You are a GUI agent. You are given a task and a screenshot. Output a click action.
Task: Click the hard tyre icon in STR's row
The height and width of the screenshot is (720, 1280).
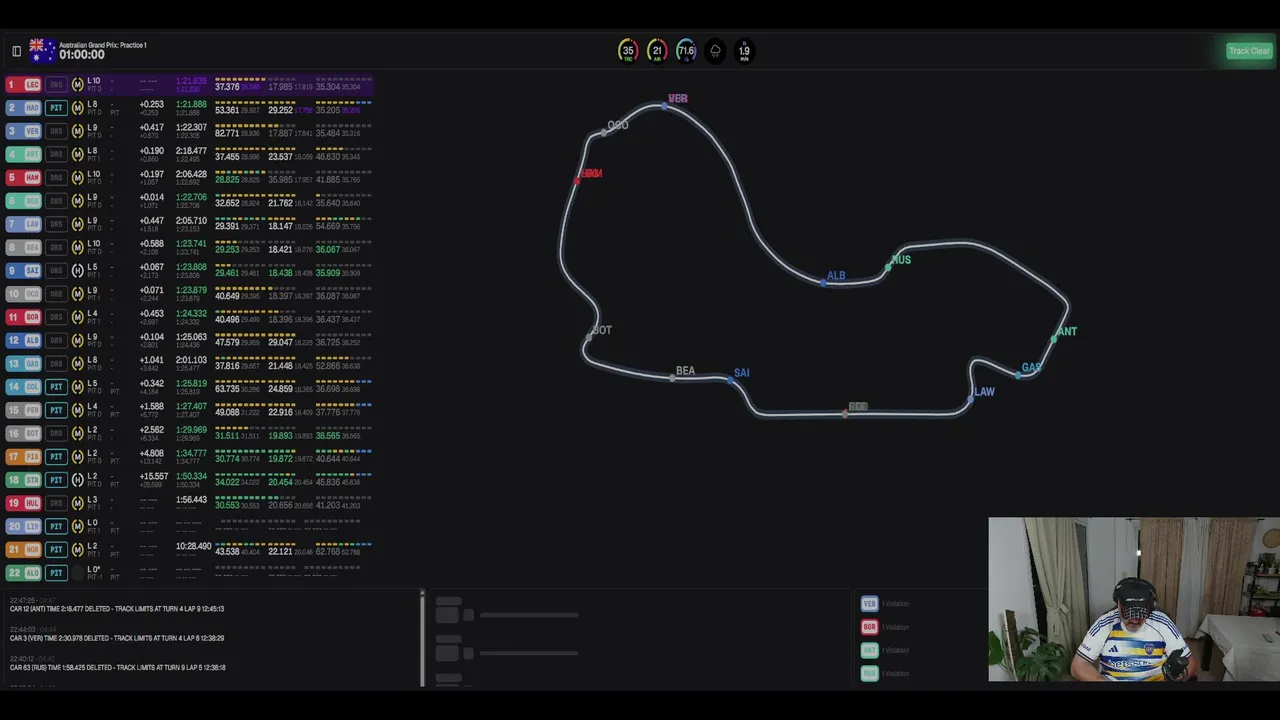pos(78,480)
